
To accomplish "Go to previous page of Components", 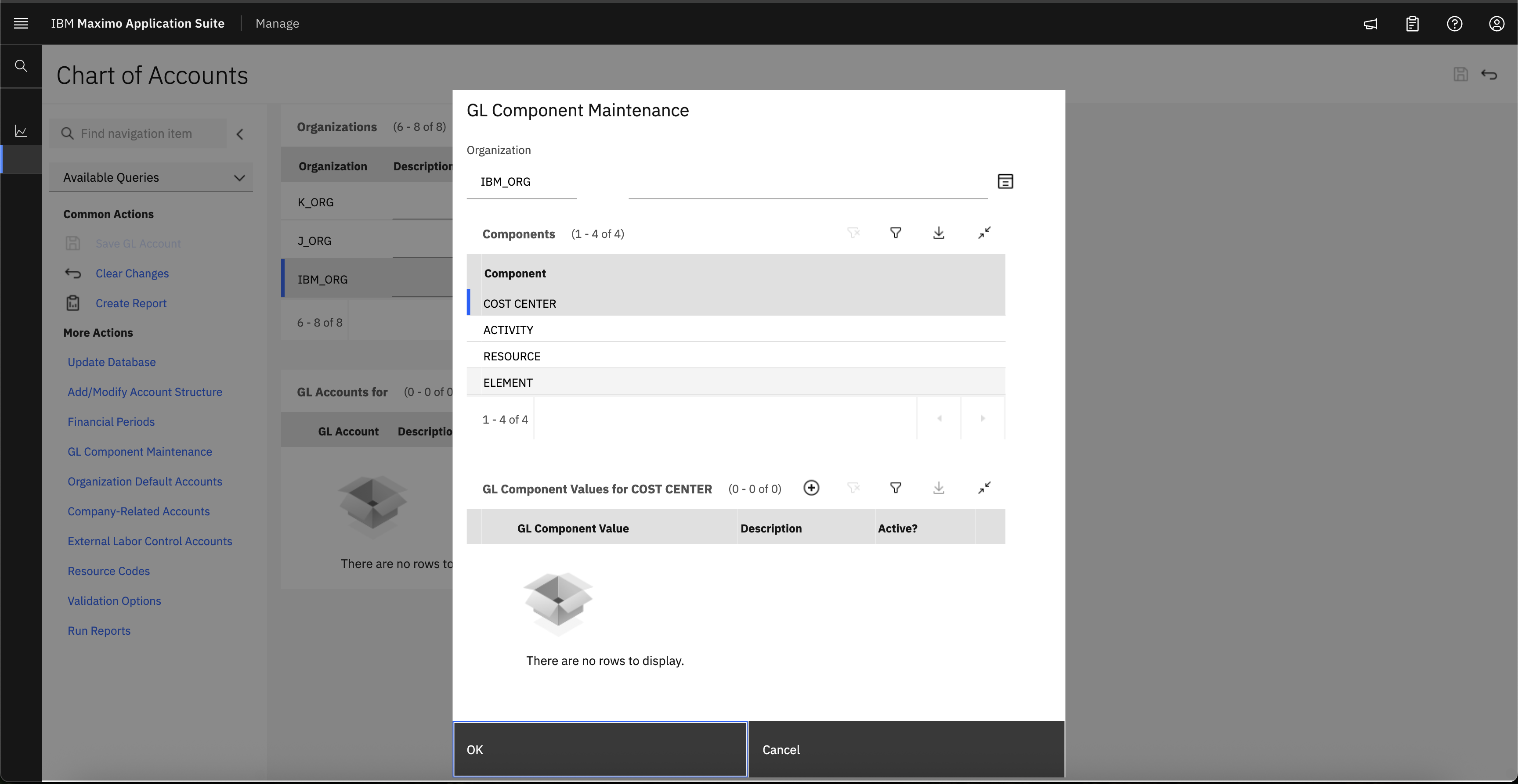I will [940, 418].
